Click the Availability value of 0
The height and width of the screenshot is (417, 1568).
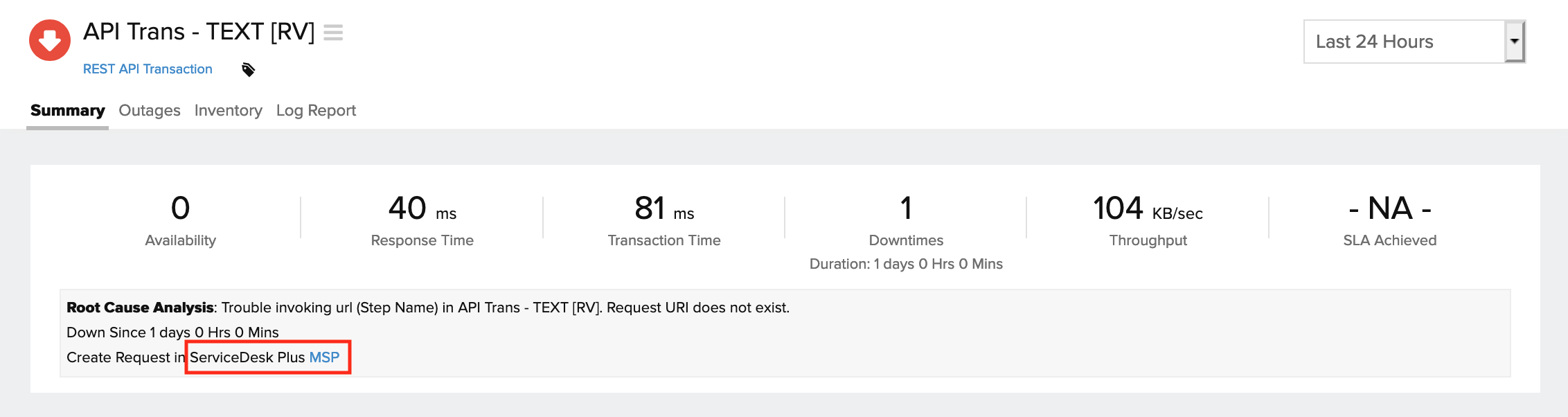pos(180,208)
